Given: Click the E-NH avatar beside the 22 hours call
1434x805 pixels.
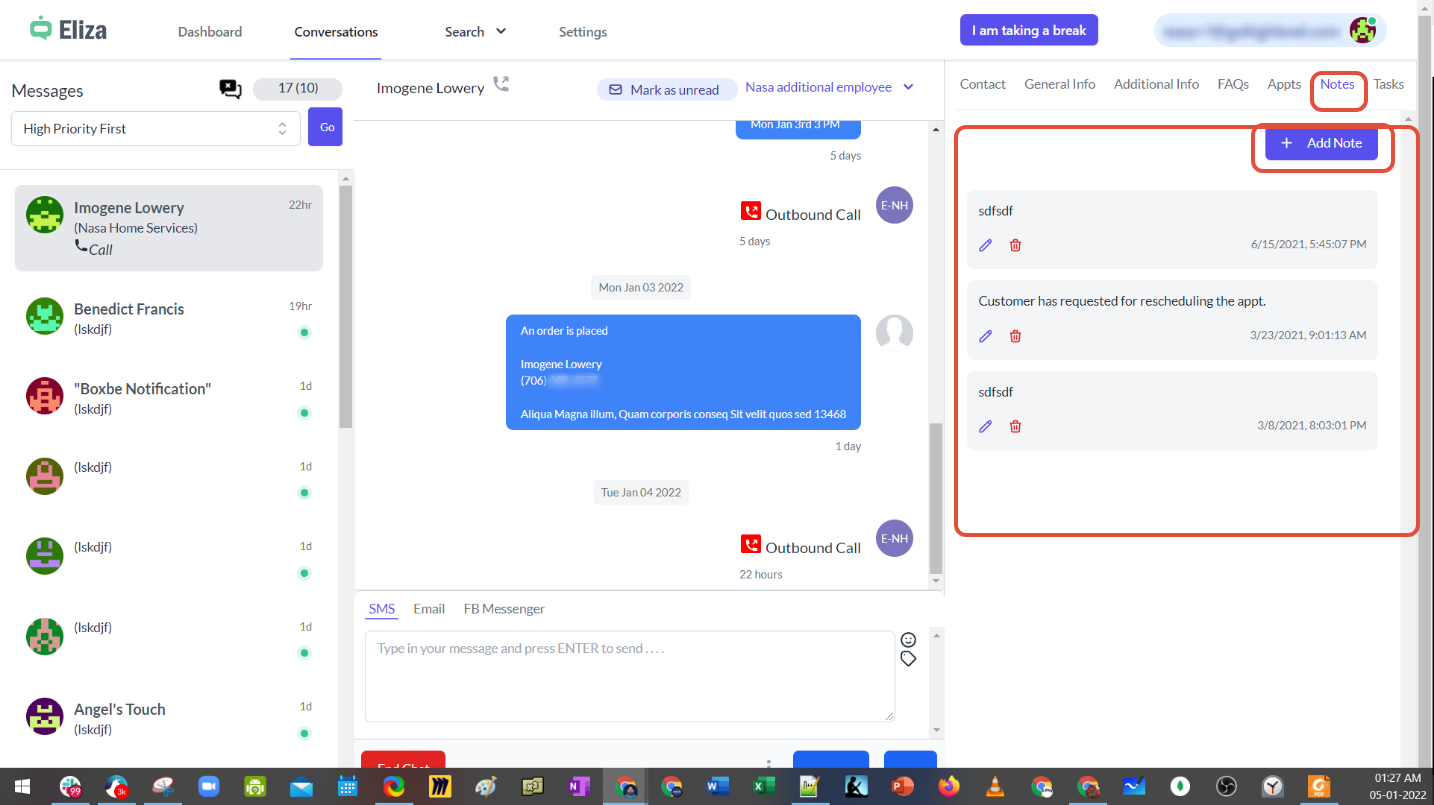Looking at the screenshot, I should [x=894, y=538].
